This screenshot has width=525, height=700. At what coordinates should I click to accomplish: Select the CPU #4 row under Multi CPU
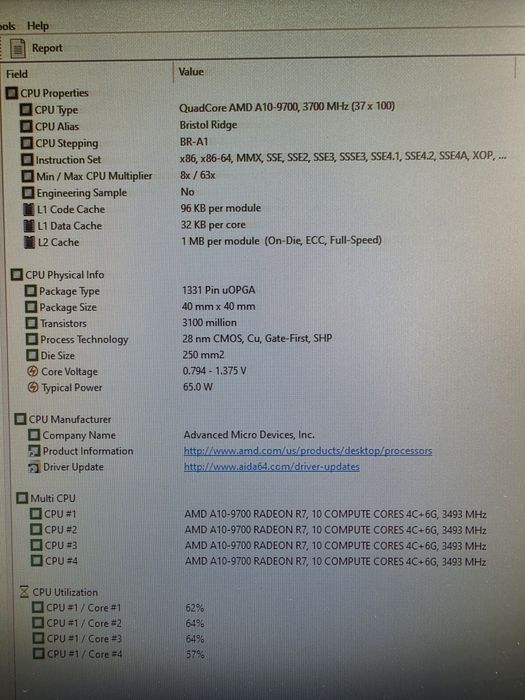click(259, 561)
